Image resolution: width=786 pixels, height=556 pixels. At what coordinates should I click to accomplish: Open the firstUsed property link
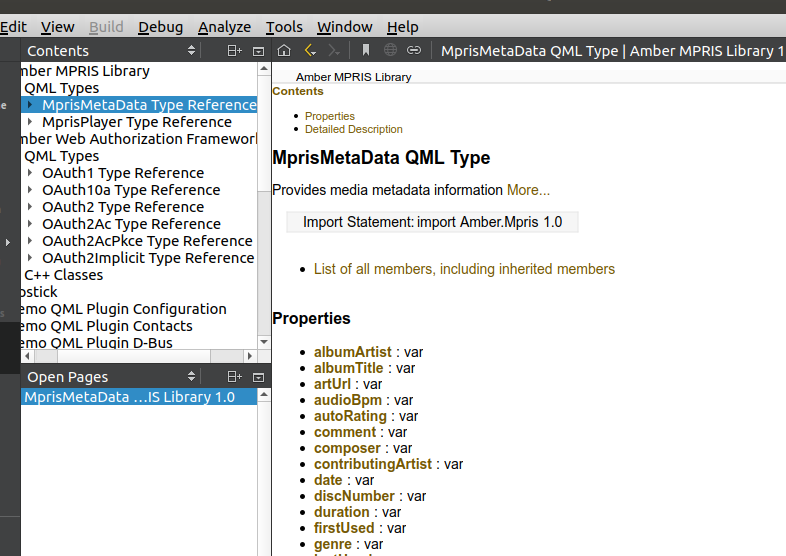pos(344,528)
